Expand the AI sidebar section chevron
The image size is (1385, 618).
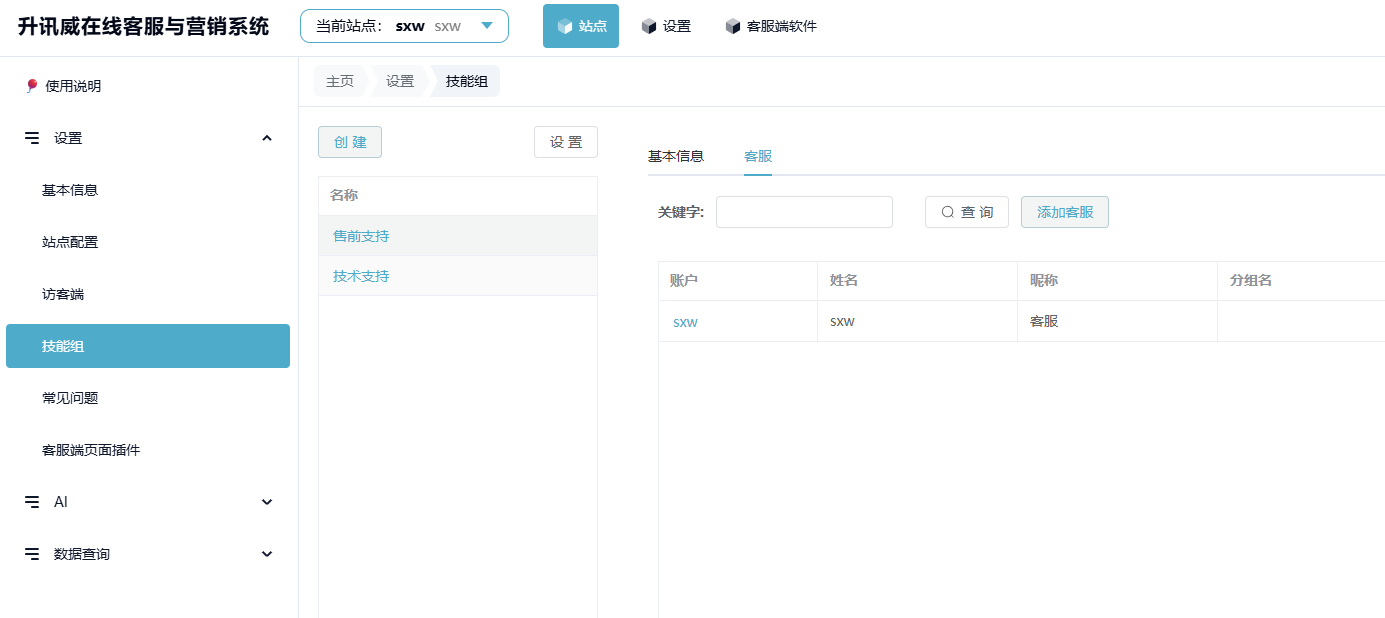pos(267,502)
